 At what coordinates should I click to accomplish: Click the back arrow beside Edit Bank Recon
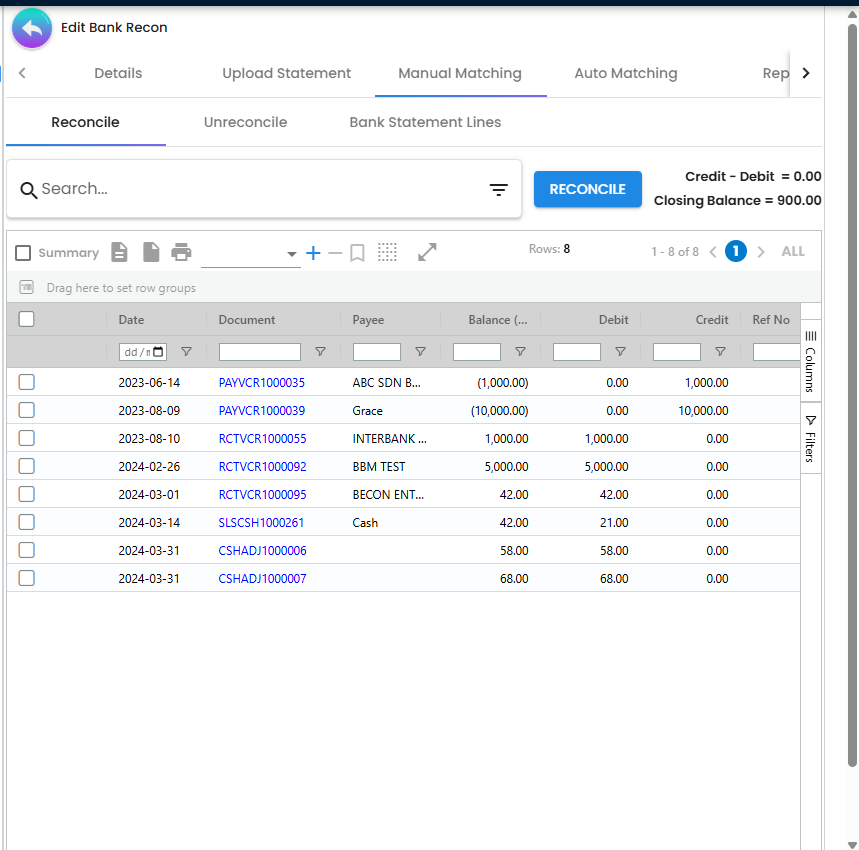(32, 28)
